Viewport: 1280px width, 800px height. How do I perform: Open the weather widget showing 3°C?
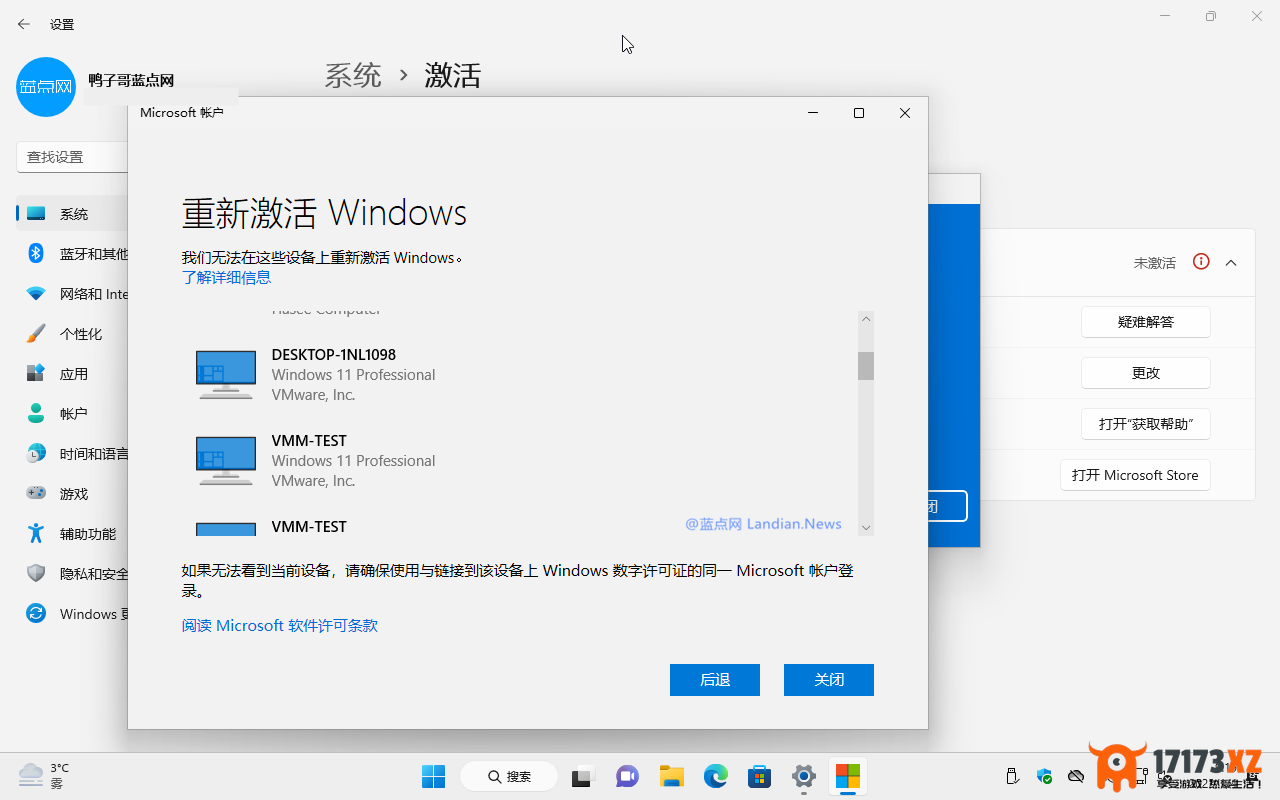(46, 776)
